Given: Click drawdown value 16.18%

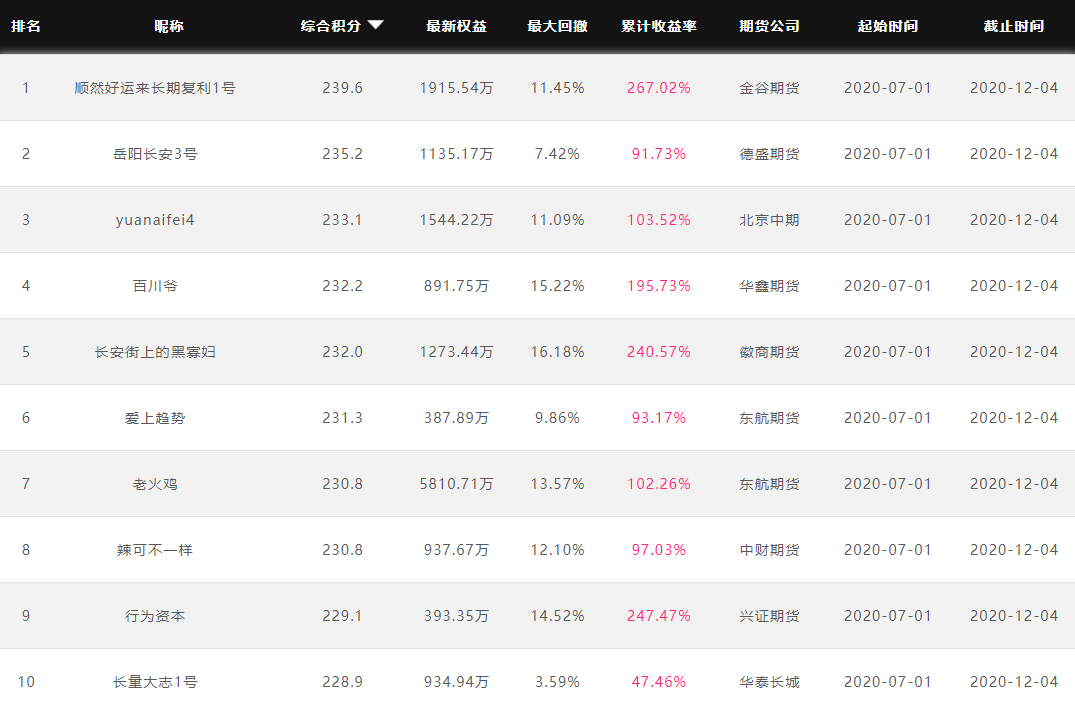Looking at the screenshot, I should click(557, 352).
